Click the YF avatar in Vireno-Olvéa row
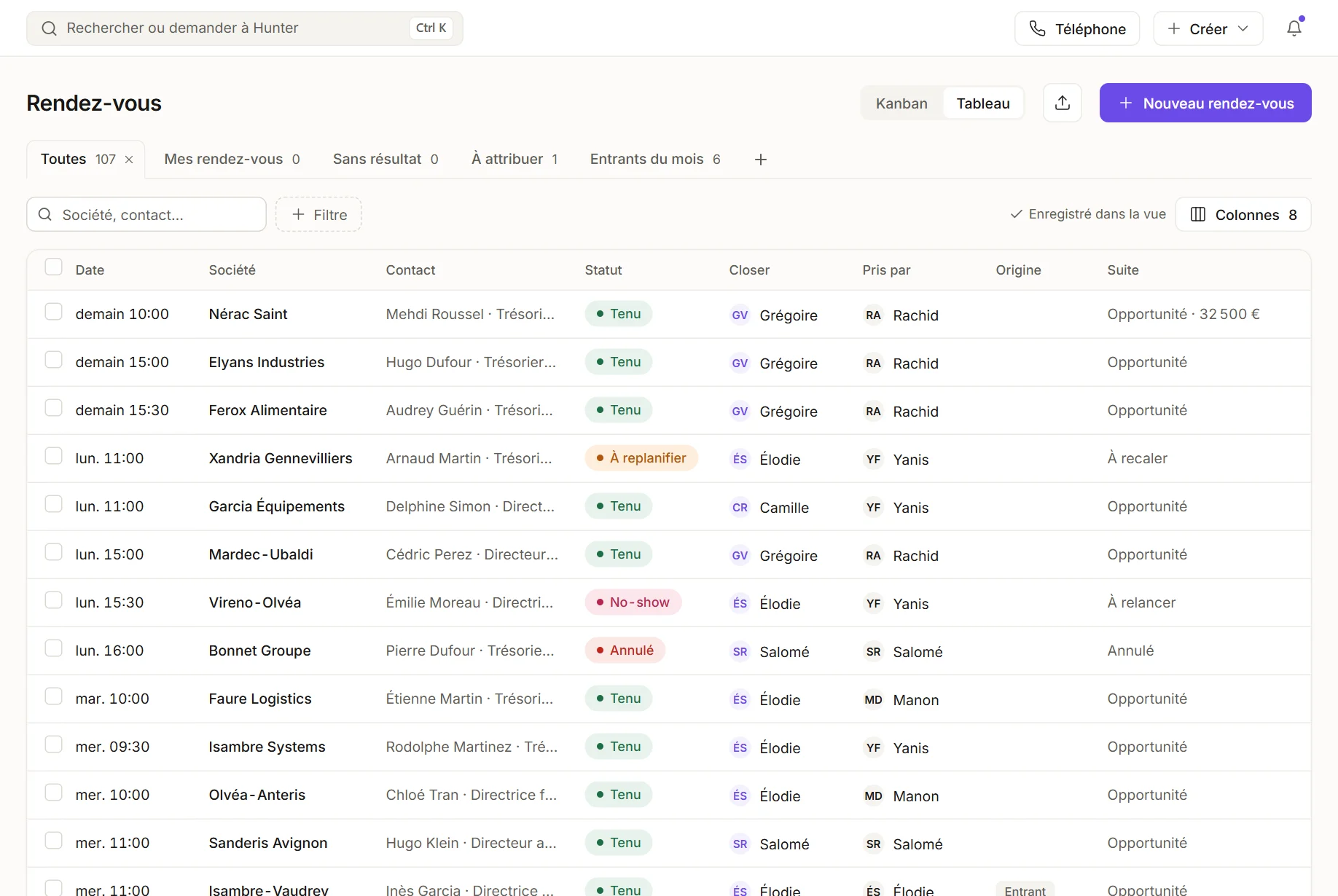 pyautogui.click(x=873, y=603)
